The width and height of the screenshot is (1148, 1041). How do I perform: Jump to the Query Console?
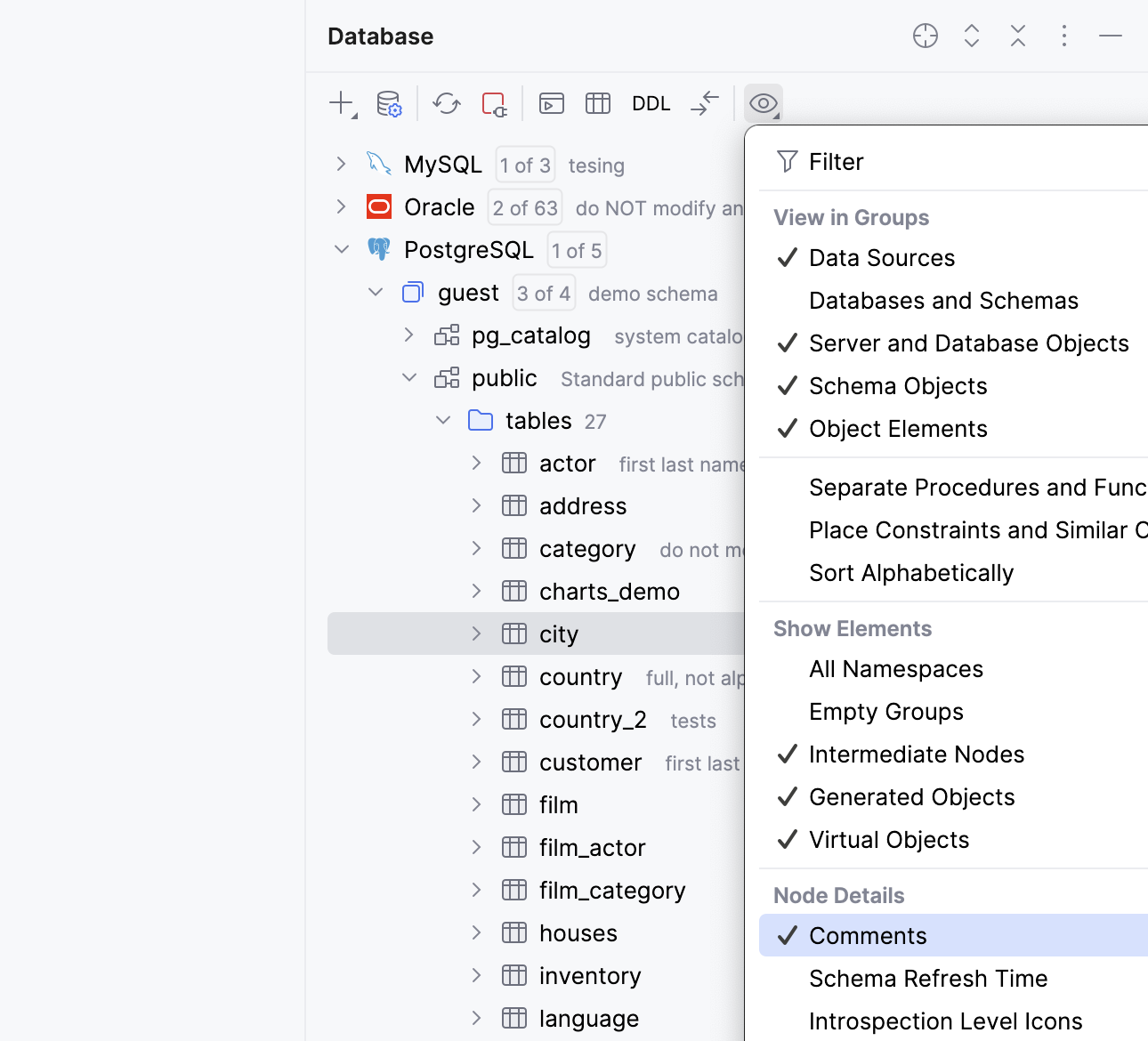[551, 103]
